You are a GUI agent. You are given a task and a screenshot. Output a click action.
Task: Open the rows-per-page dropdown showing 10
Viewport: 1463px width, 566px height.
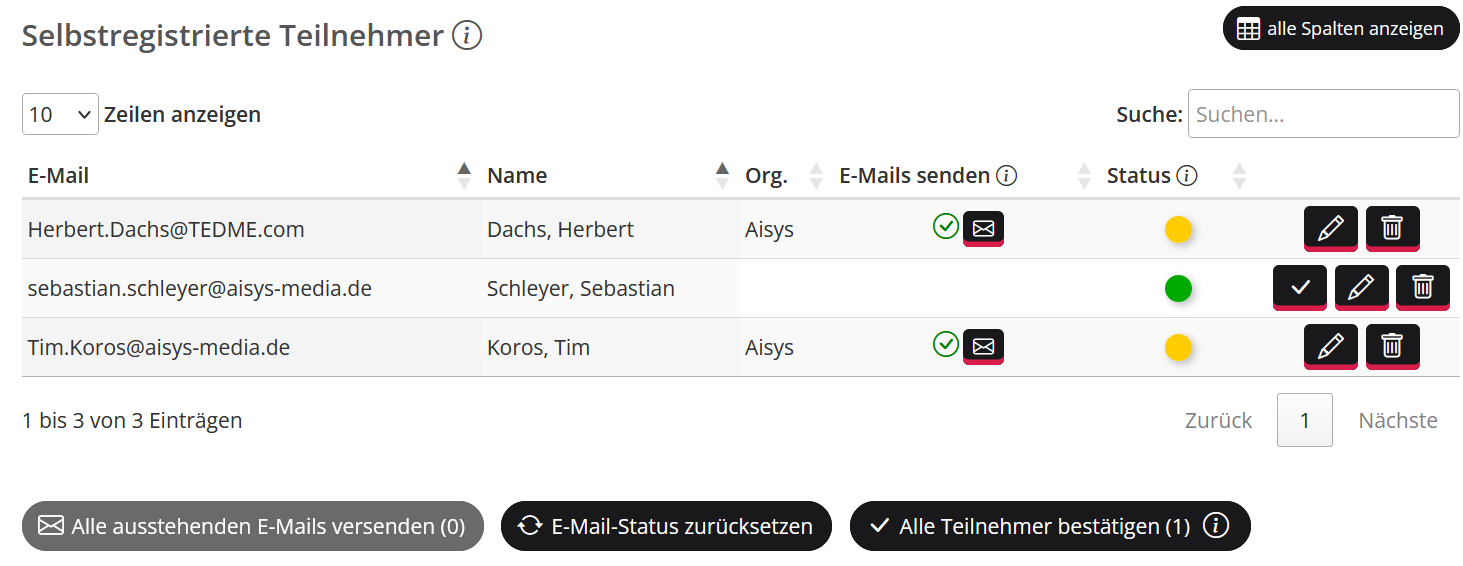[60, 114]
